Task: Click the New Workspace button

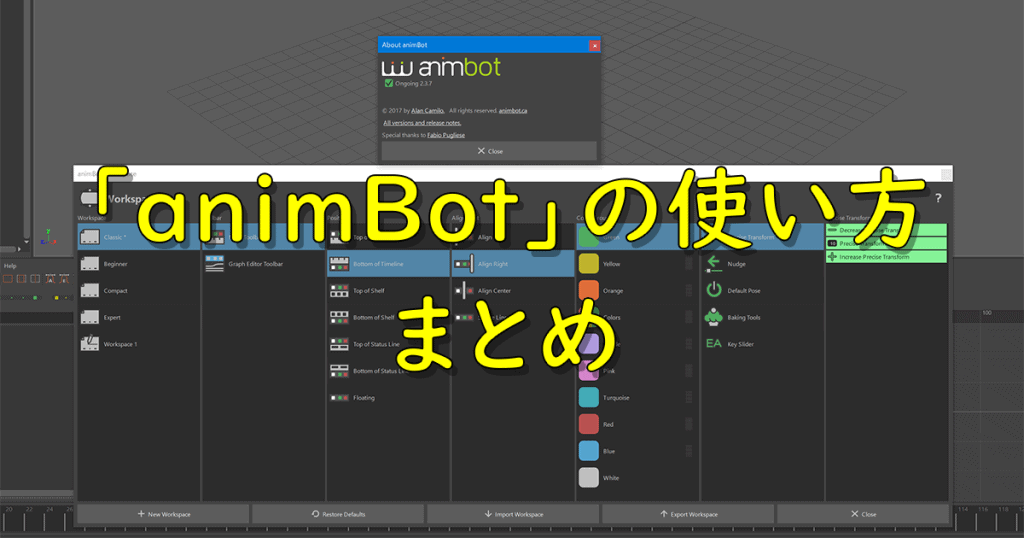Action: 163,514
